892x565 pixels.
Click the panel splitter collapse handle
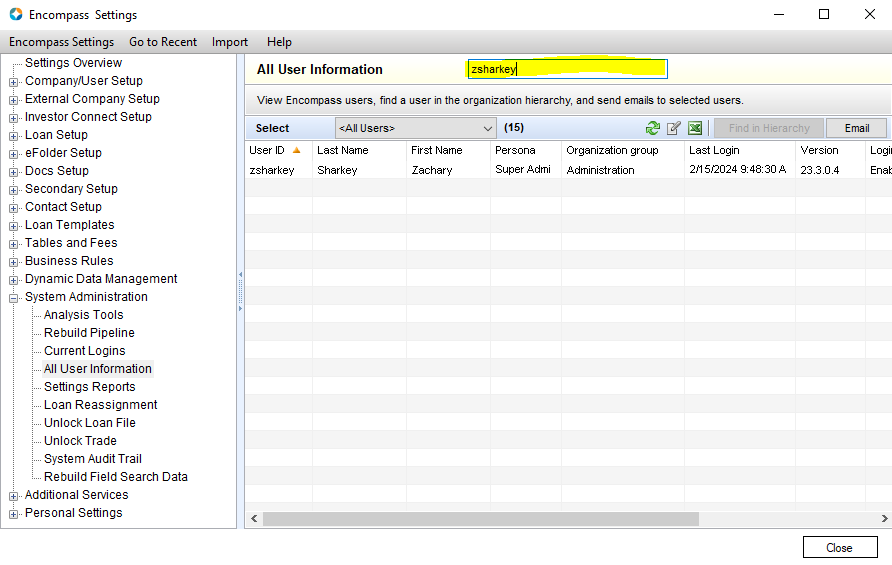[x=240, y=290]
